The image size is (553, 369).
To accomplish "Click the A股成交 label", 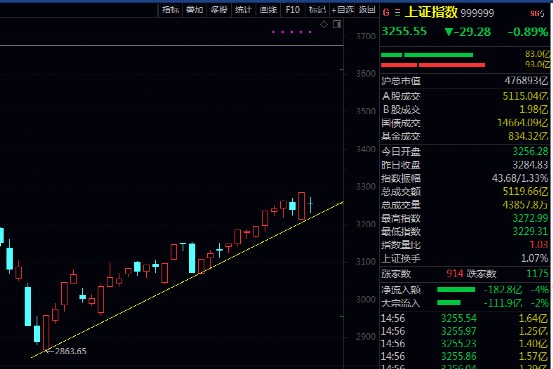I will click(x=401, y=96).
